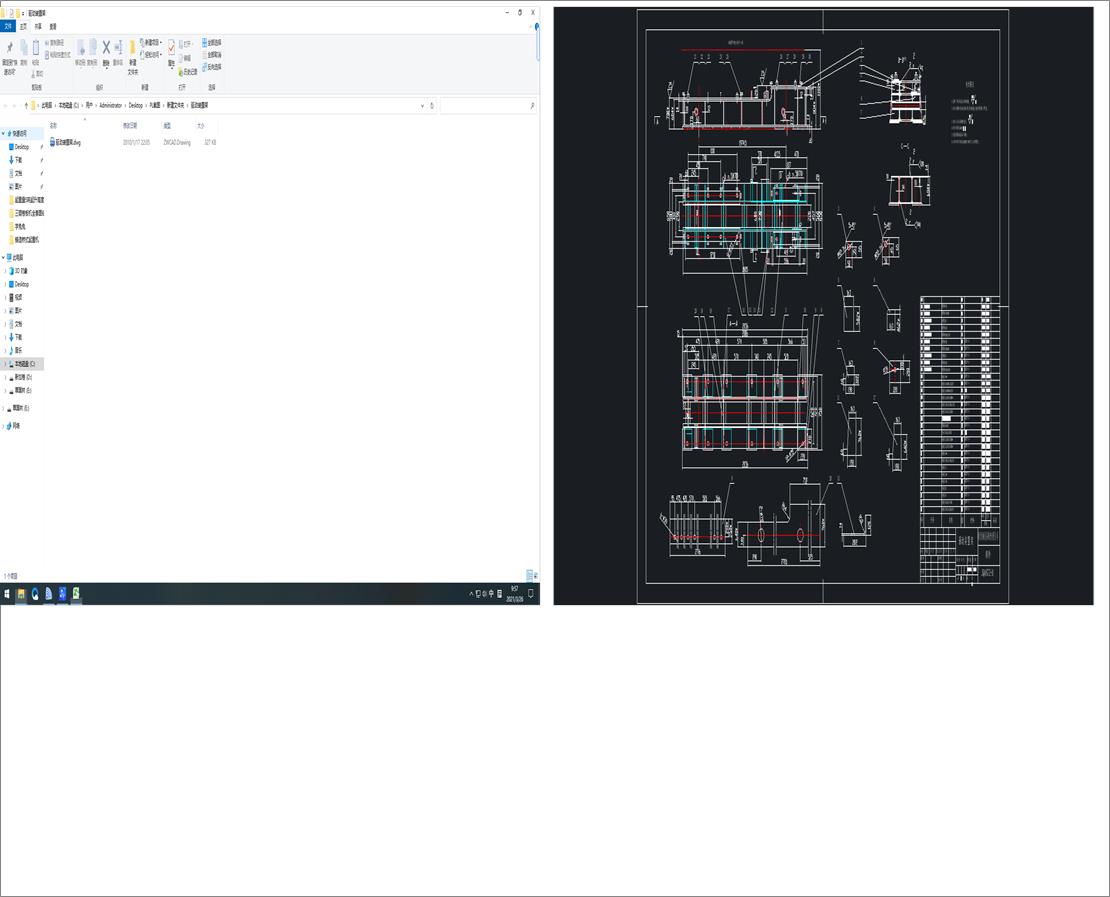Click the Paste icon in Explorer ribbon
Image resolution: width=1110 pixels, height=897 pixels.
point(36,48)
